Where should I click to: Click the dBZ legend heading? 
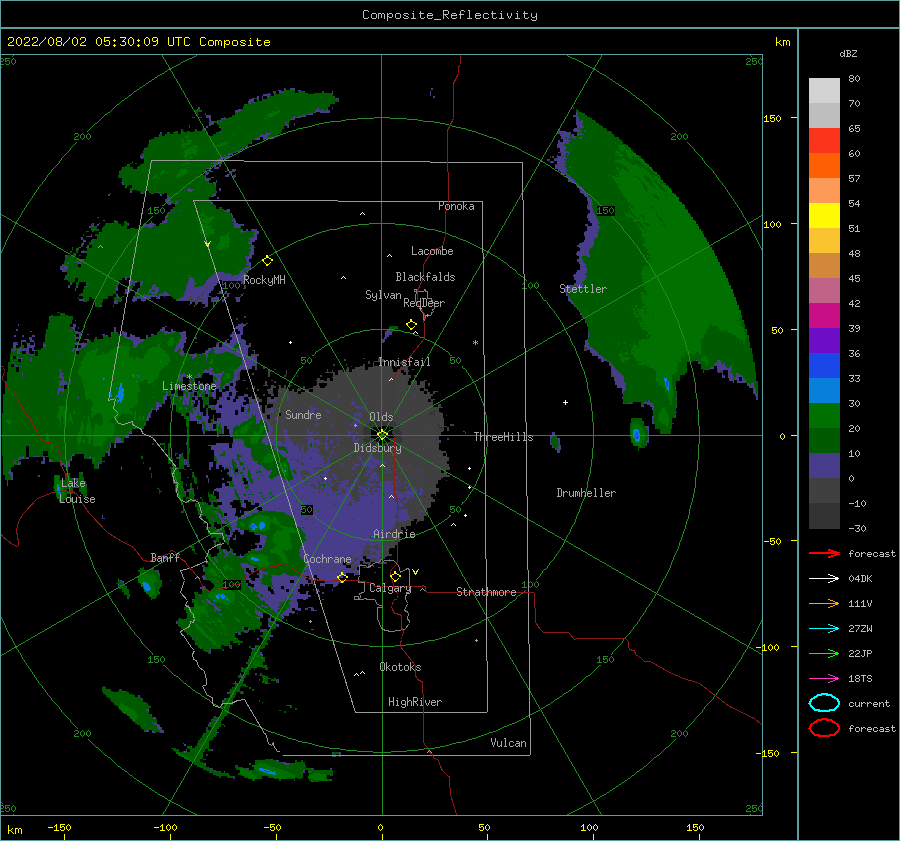848,53
